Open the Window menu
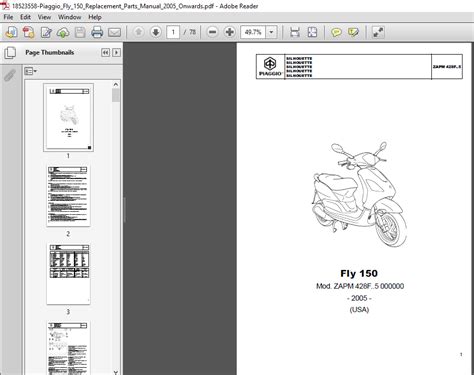This screenshot has height=375, width=474. pyautogui.click(x=70, y=17)
